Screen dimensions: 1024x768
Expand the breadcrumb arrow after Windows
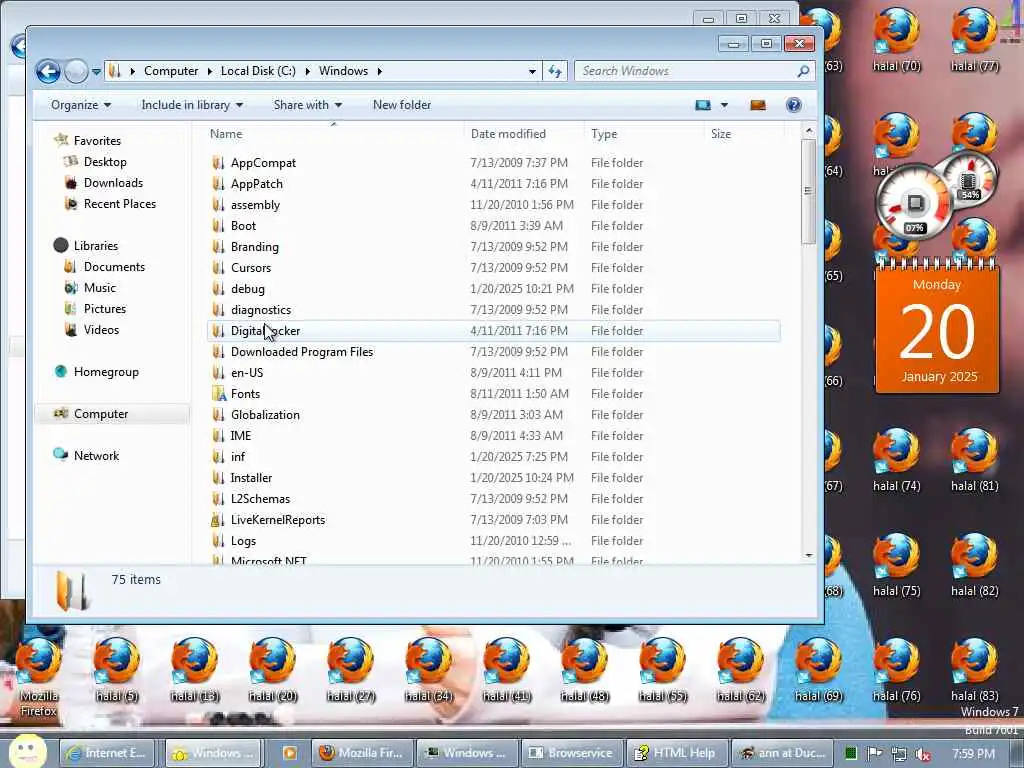[379, 71]
